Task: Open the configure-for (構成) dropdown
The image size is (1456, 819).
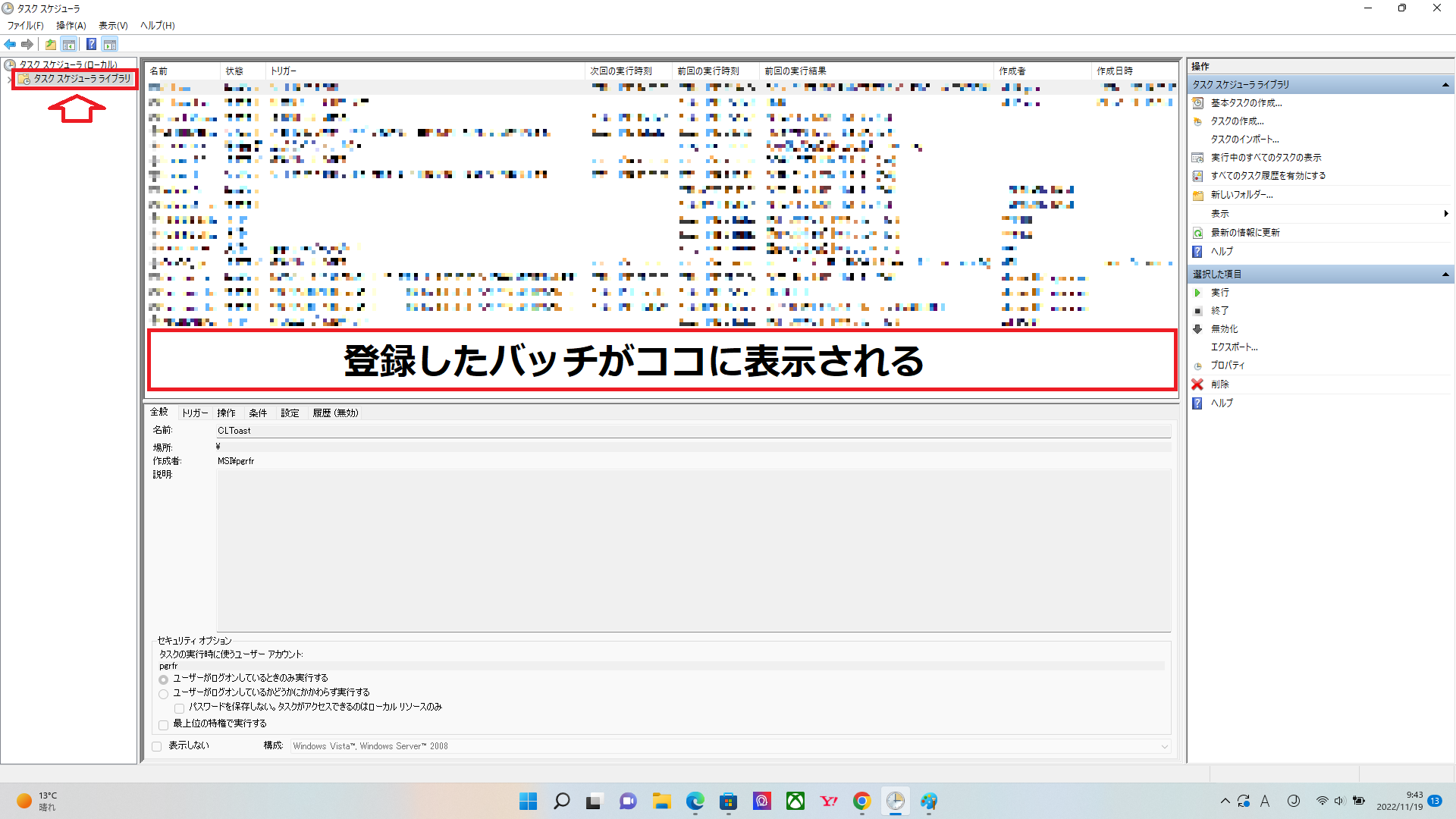Action: (1164, 746)
